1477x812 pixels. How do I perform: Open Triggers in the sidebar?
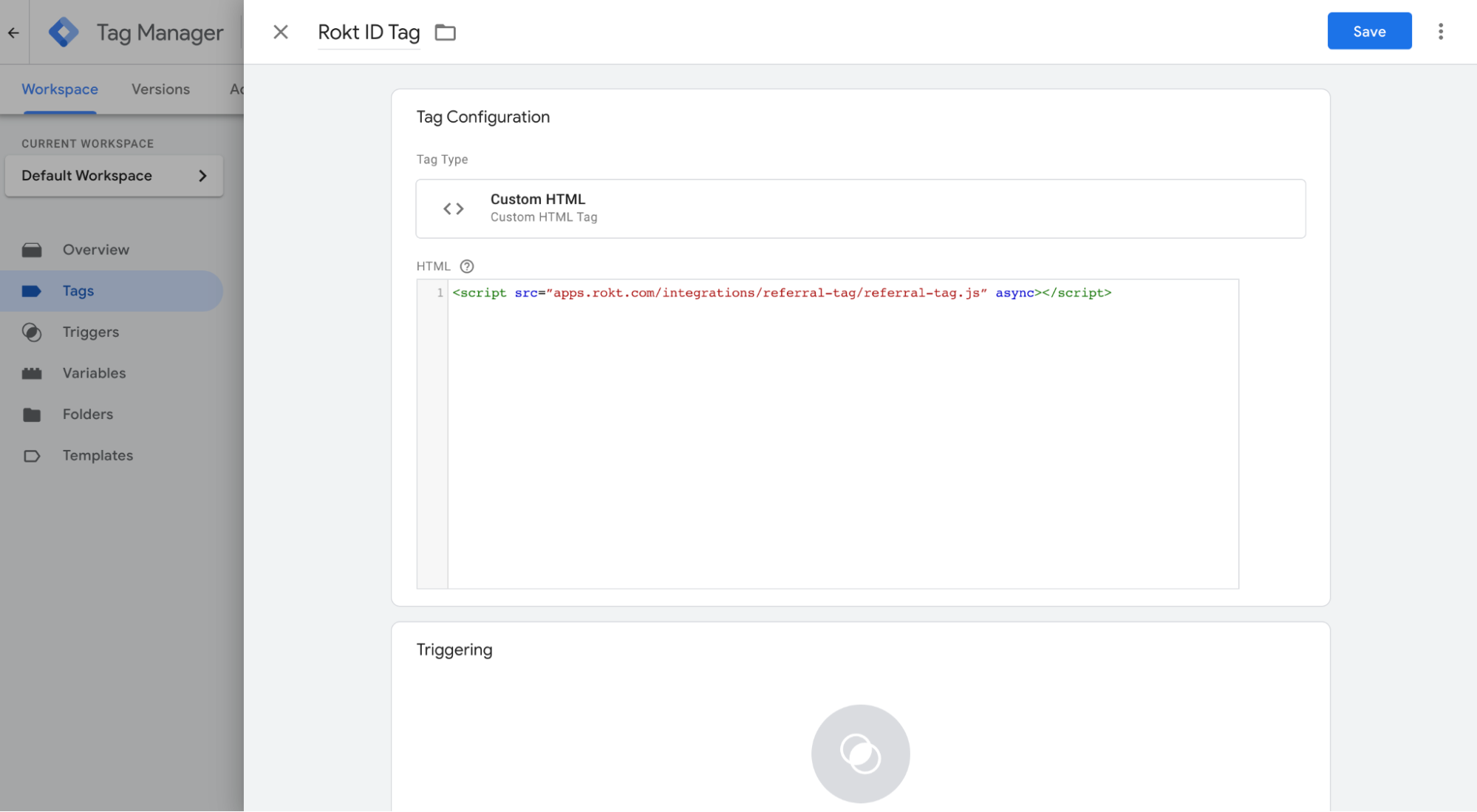(x=91, y=332)
